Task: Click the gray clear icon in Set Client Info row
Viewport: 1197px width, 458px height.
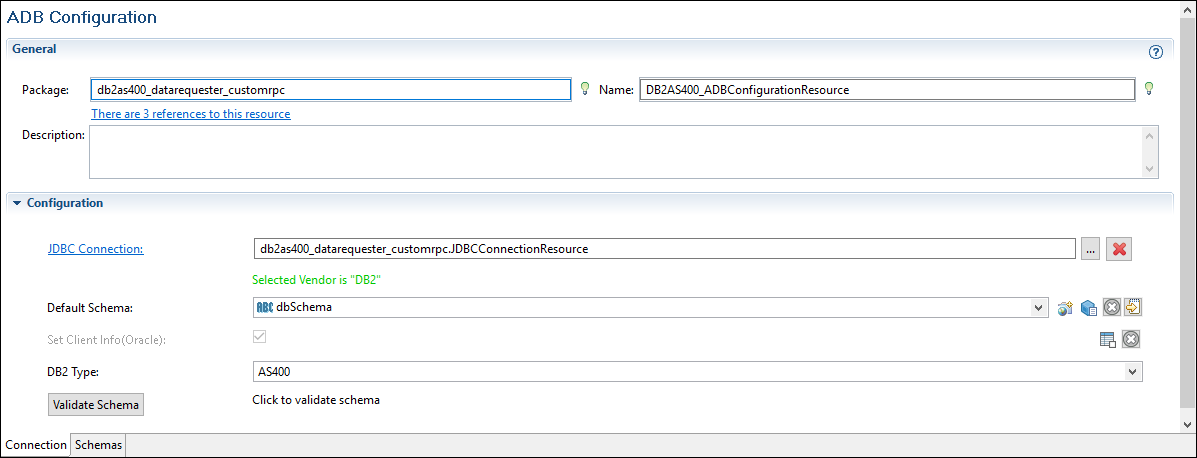Action: (x=1131, y=340)
